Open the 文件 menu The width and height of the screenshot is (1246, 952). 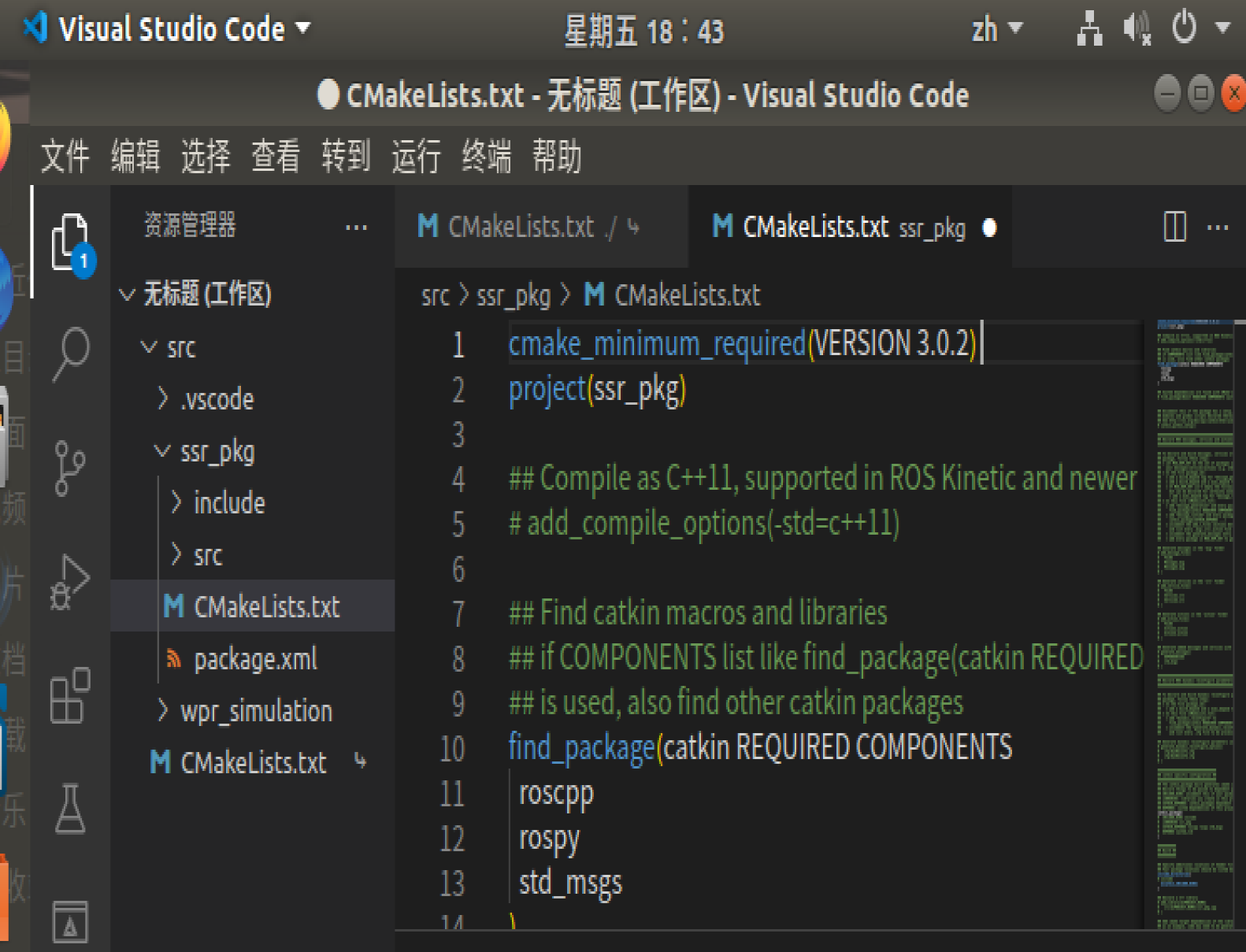click(65, 155)
